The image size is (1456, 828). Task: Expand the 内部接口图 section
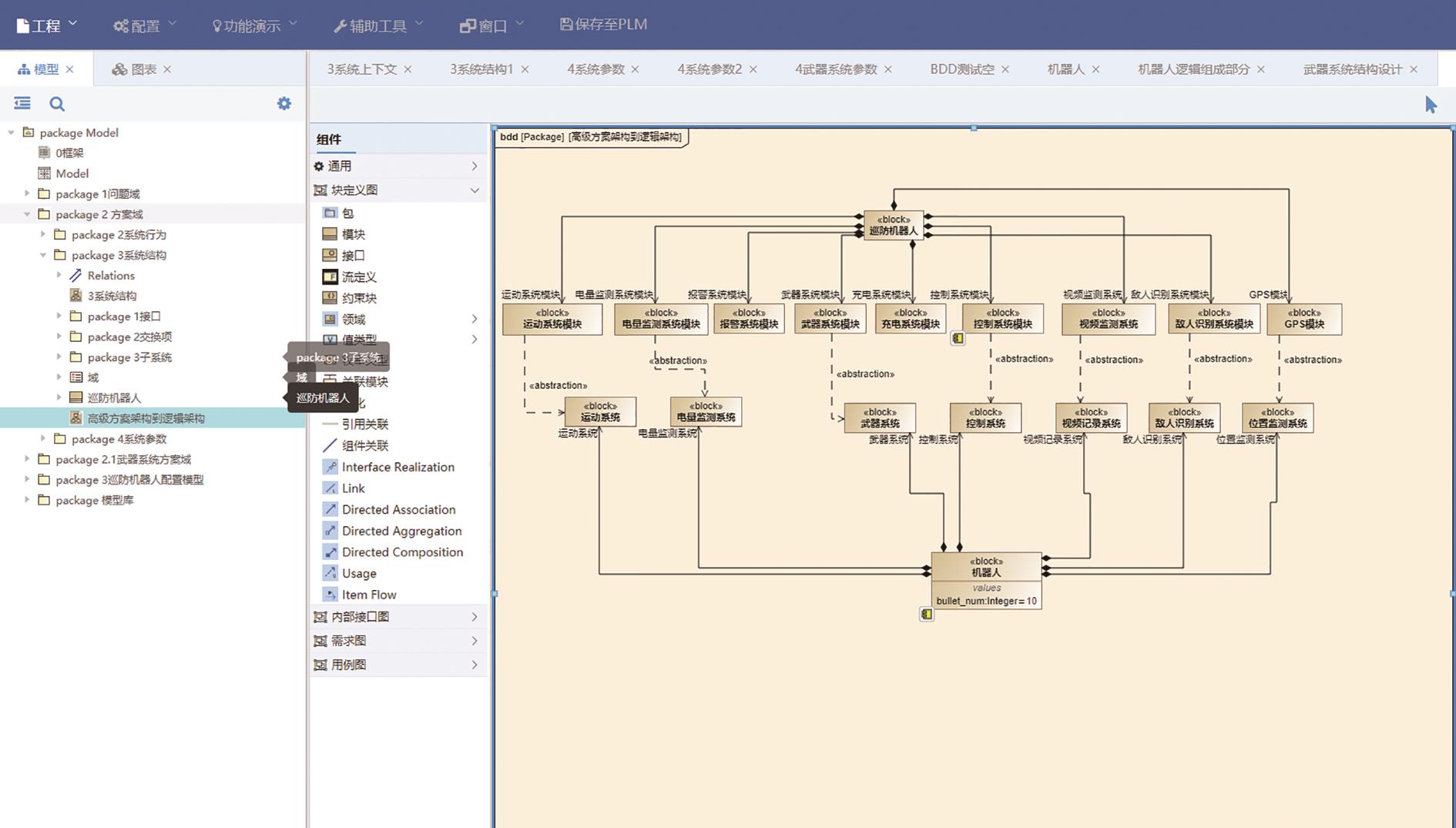475,617
